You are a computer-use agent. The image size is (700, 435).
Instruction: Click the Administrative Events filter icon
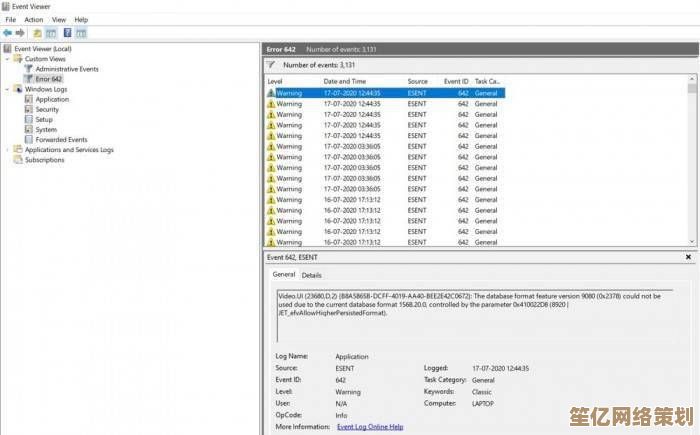tap(29, 69)
